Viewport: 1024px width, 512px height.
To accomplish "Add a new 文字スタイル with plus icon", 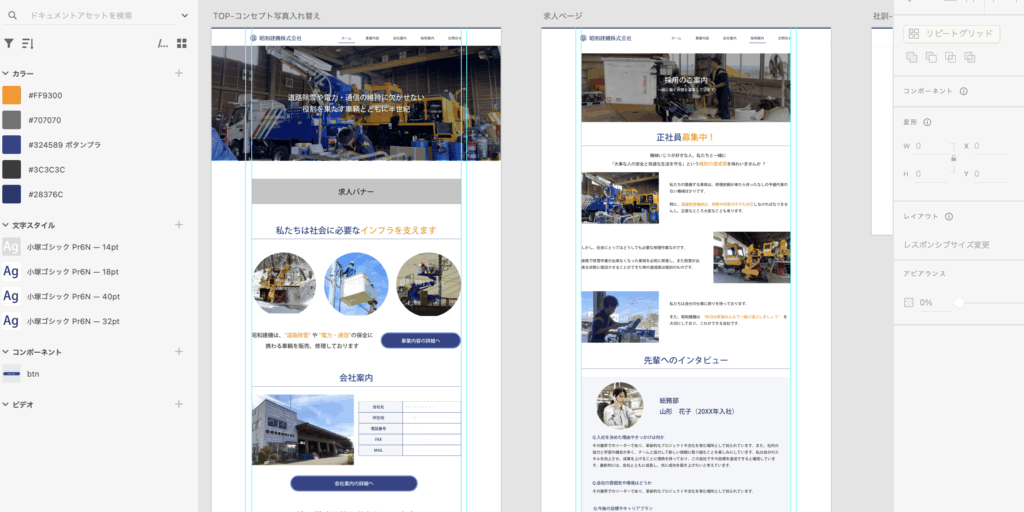I will (x=179, y=225).
